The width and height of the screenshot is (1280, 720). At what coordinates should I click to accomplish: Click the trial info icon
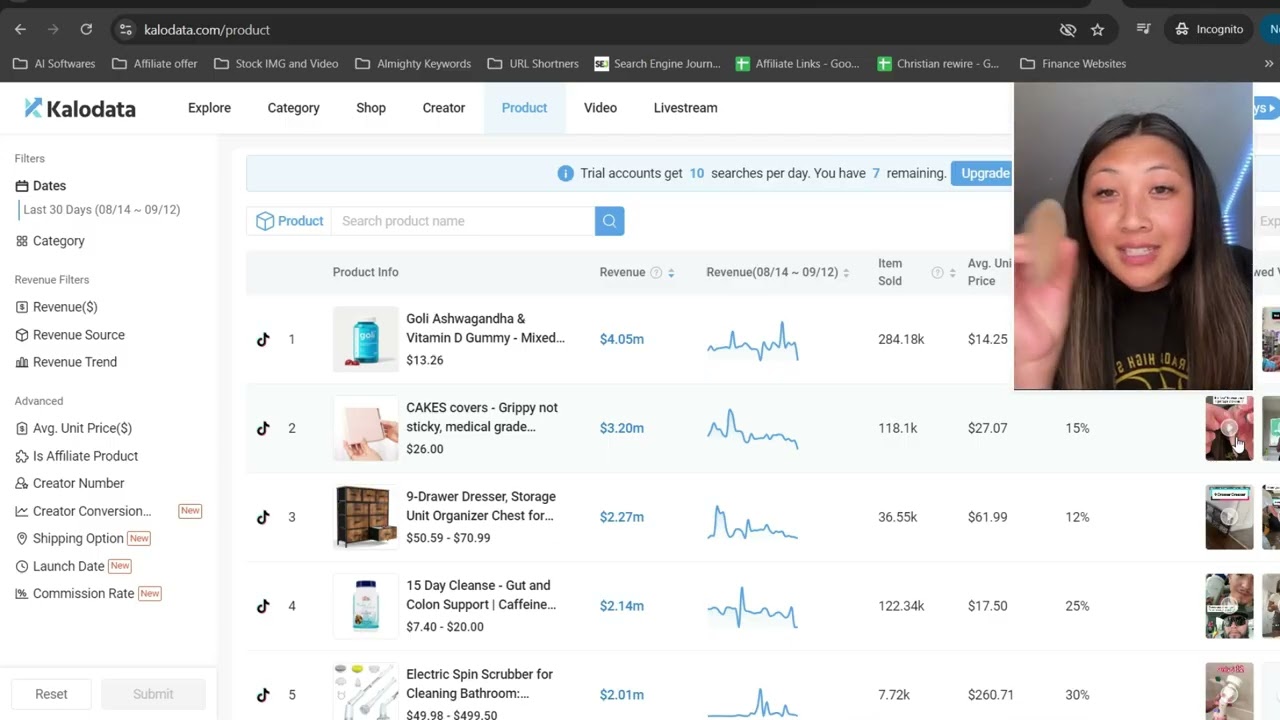pos(565,173)
